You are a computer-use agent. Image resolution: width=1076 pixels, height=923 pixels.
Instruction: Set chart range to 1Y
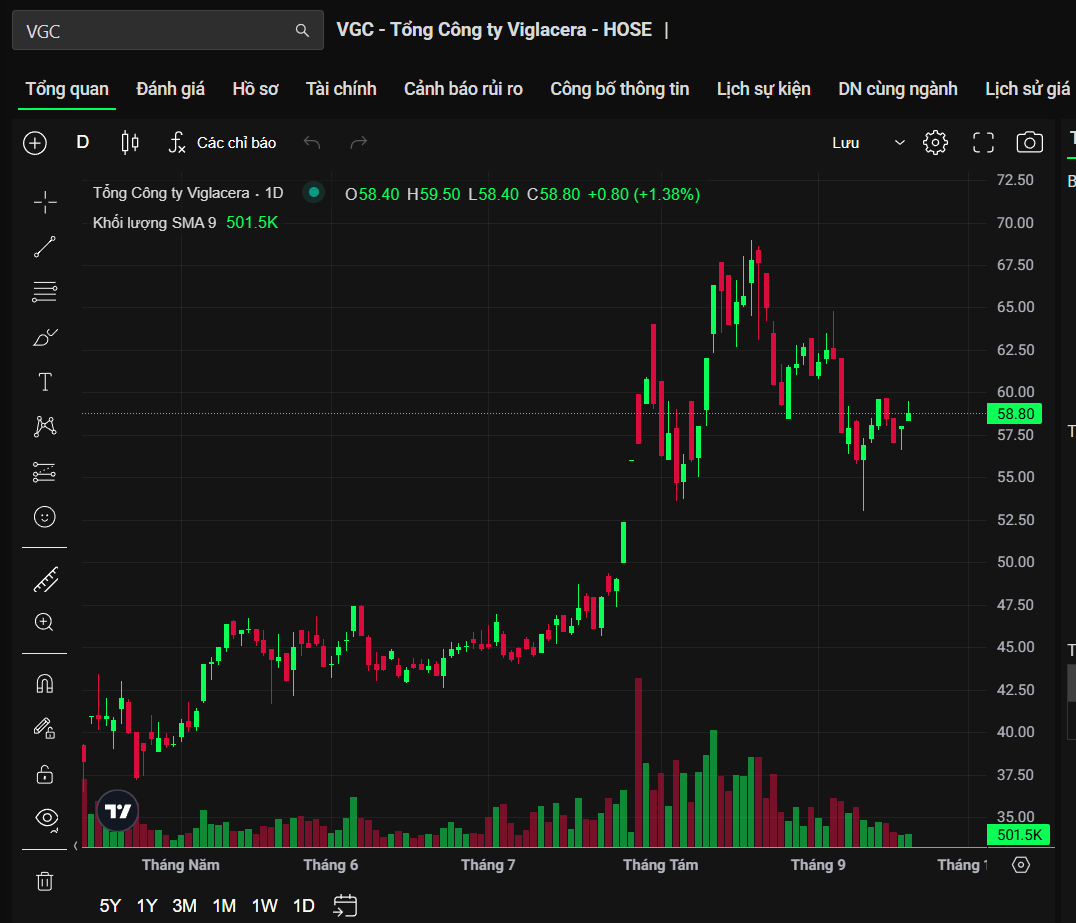147,906
